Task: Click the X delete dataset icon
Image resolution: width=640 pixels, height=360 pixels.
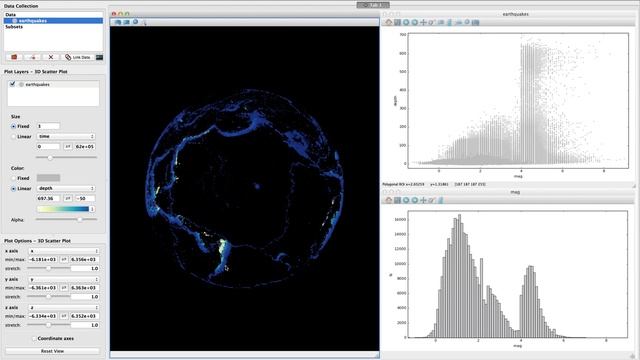Action: point(51,57)
